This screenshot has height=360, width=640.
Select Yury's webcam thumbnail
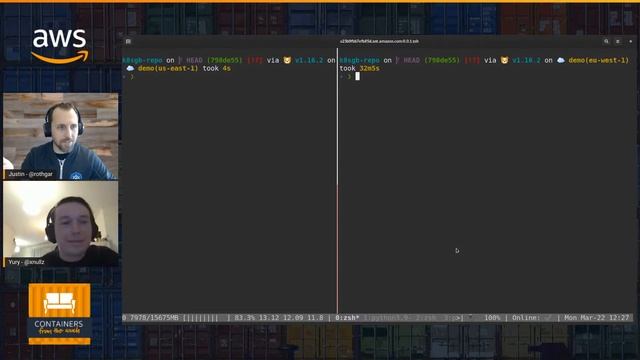tap(61, 224)
